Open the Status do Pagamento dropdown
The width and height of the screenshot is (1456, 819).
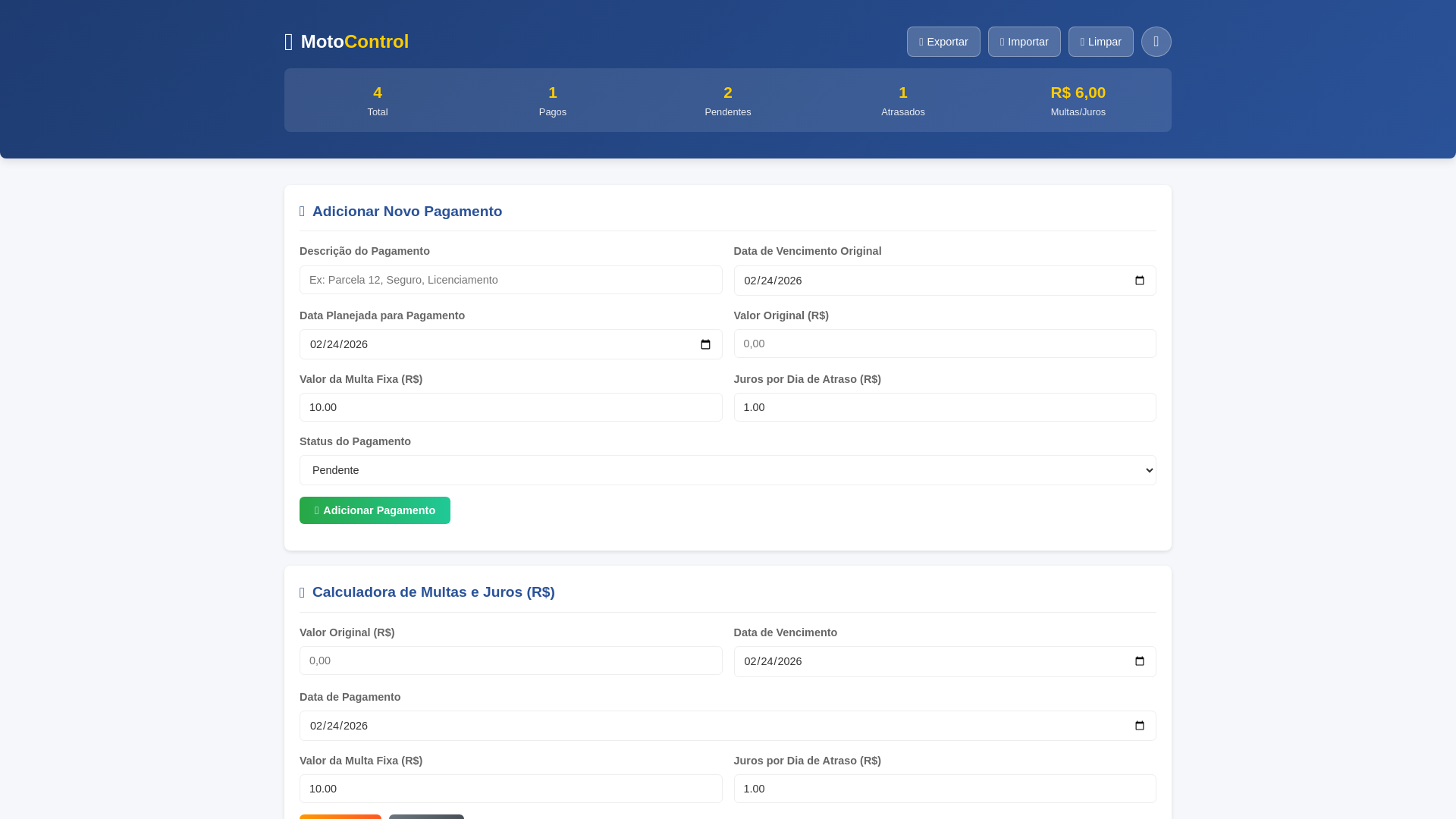click(727, 470)
